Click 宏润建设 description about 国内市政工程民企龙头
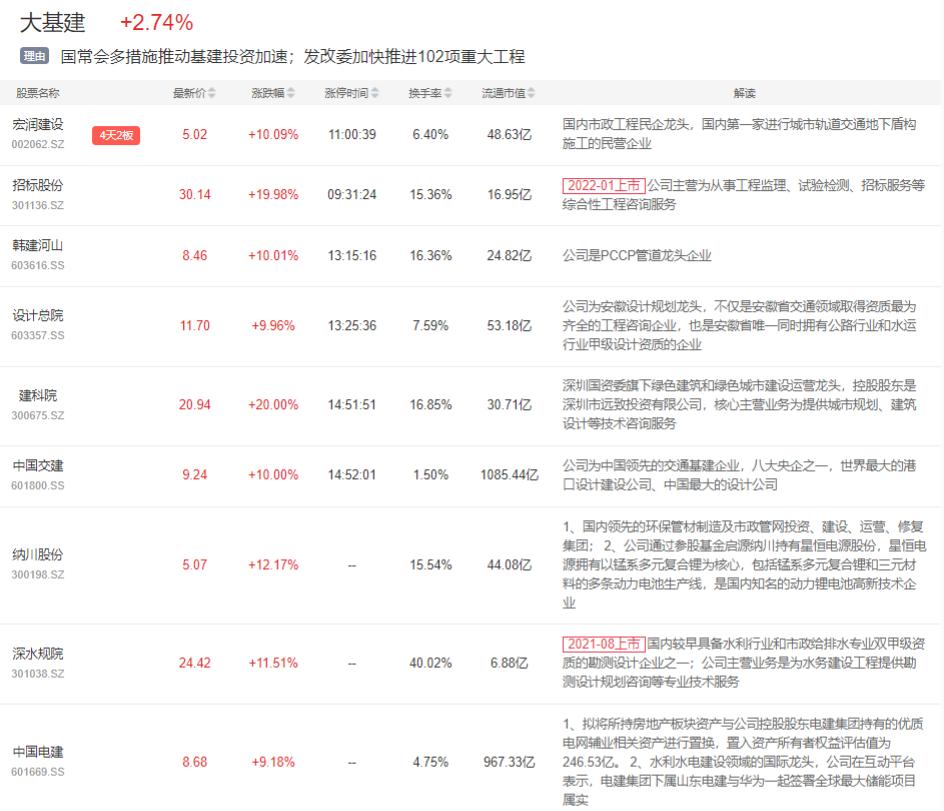Viewport: 944px width, 811px height. (x=739, y=134)
